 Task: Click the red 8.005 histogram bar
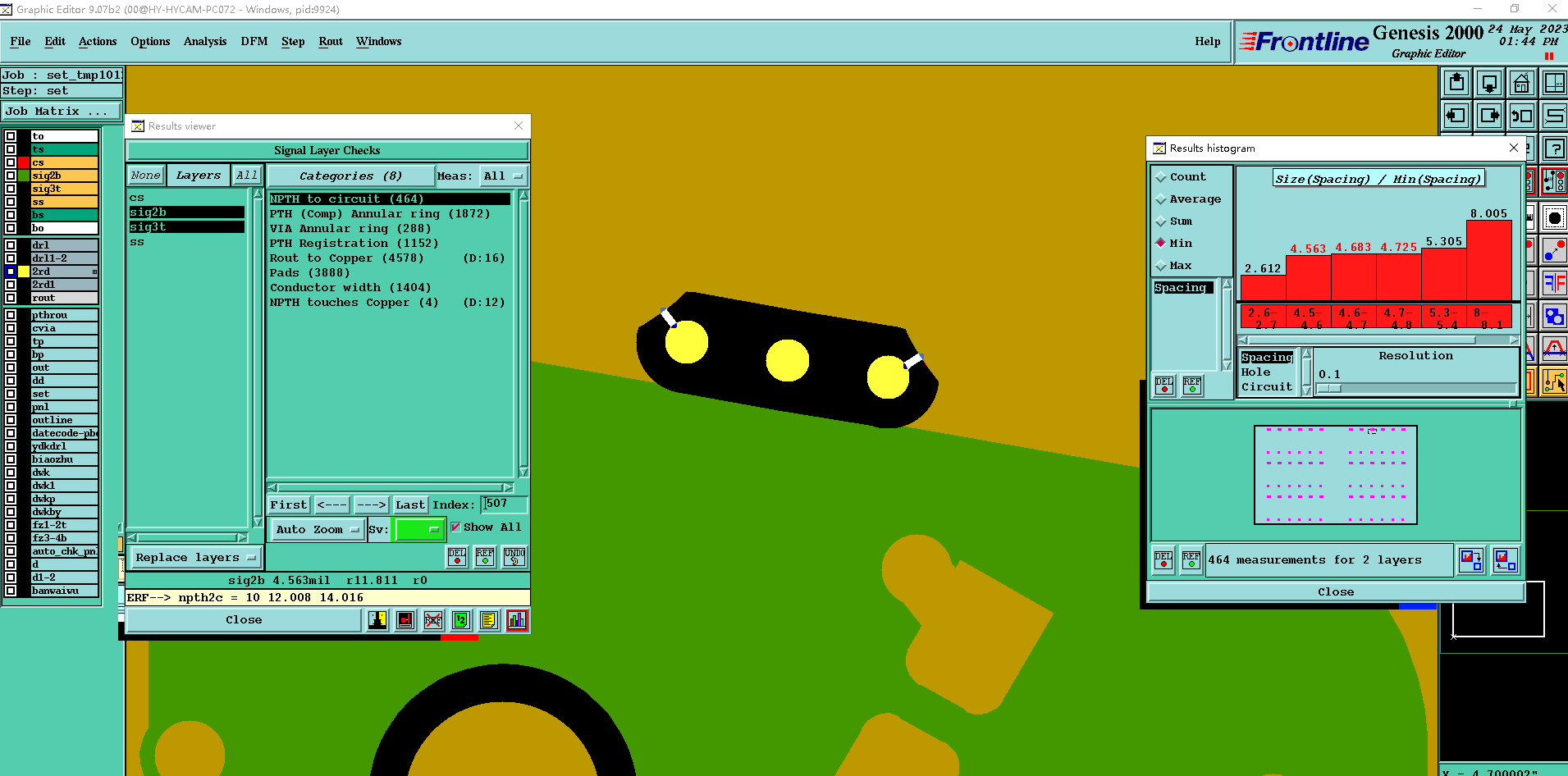click(1488, 261)
